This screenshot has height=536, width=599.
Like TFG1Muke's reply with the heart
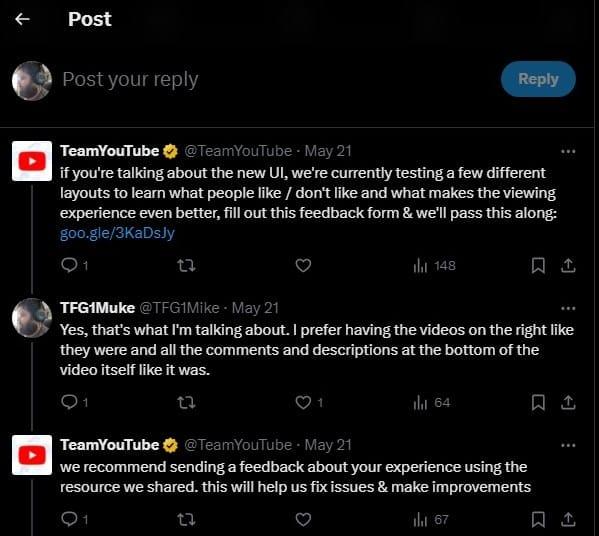point(303,402)
